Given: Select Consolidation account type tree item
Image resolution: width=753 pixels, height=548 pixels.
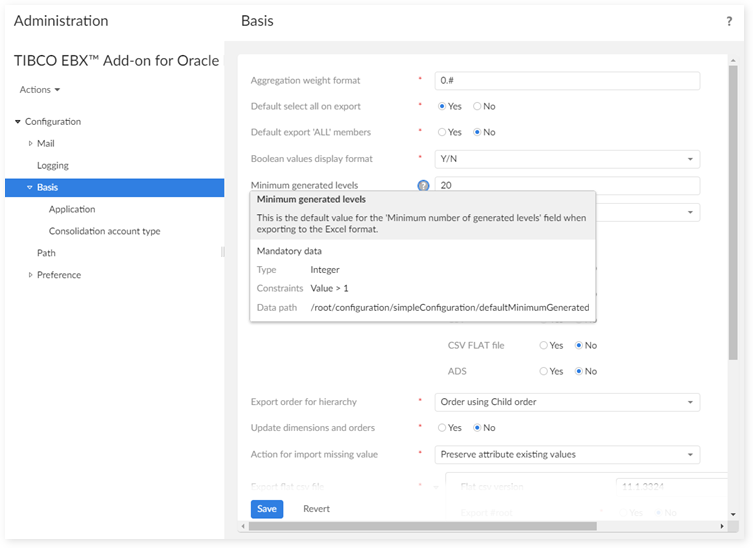Looking at the screenshot, I should [104, 232].
